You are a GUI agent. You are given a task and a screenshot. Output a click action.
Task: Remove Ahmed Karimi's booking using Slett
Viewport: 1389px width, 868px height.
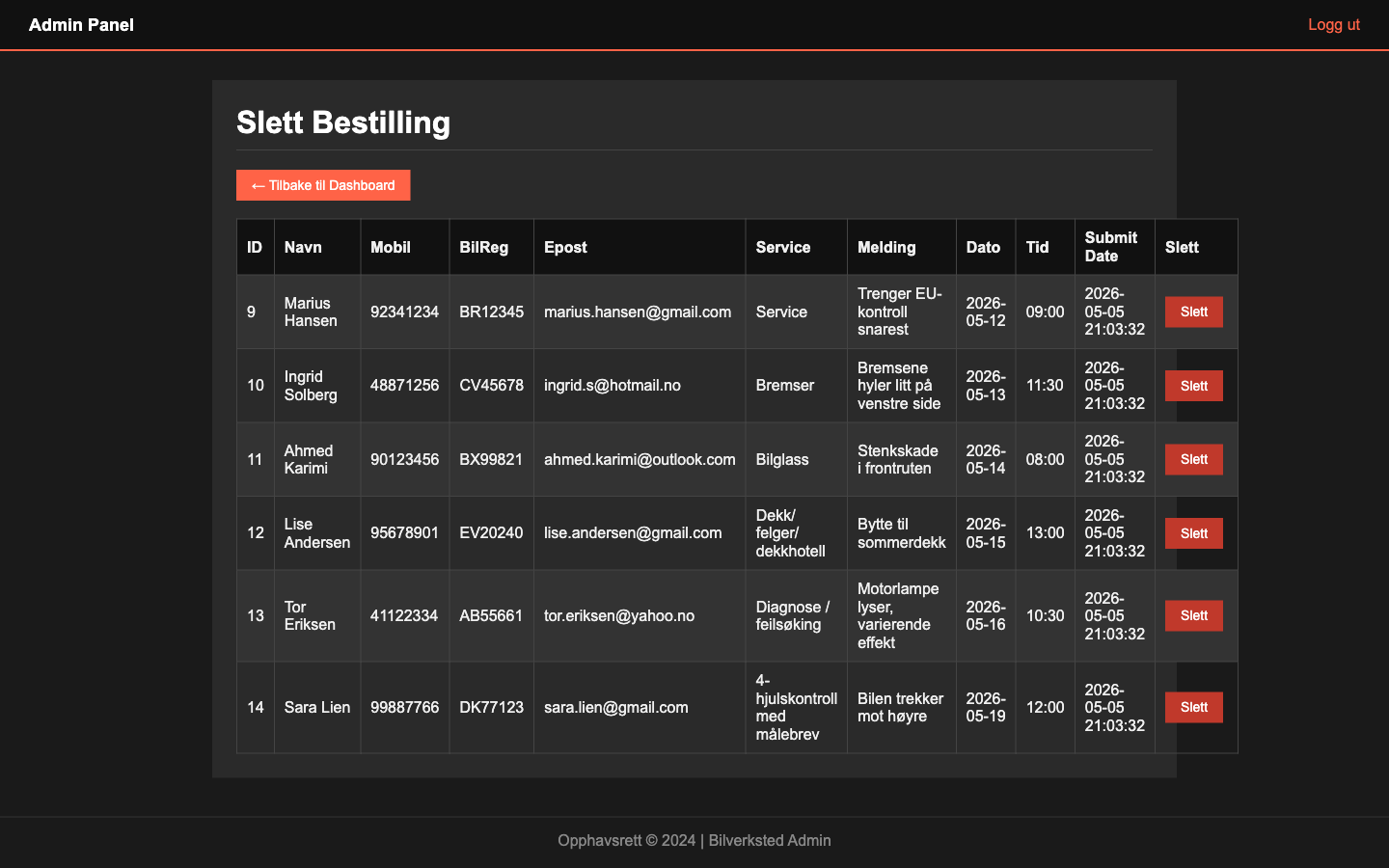tap(1193, 459)
